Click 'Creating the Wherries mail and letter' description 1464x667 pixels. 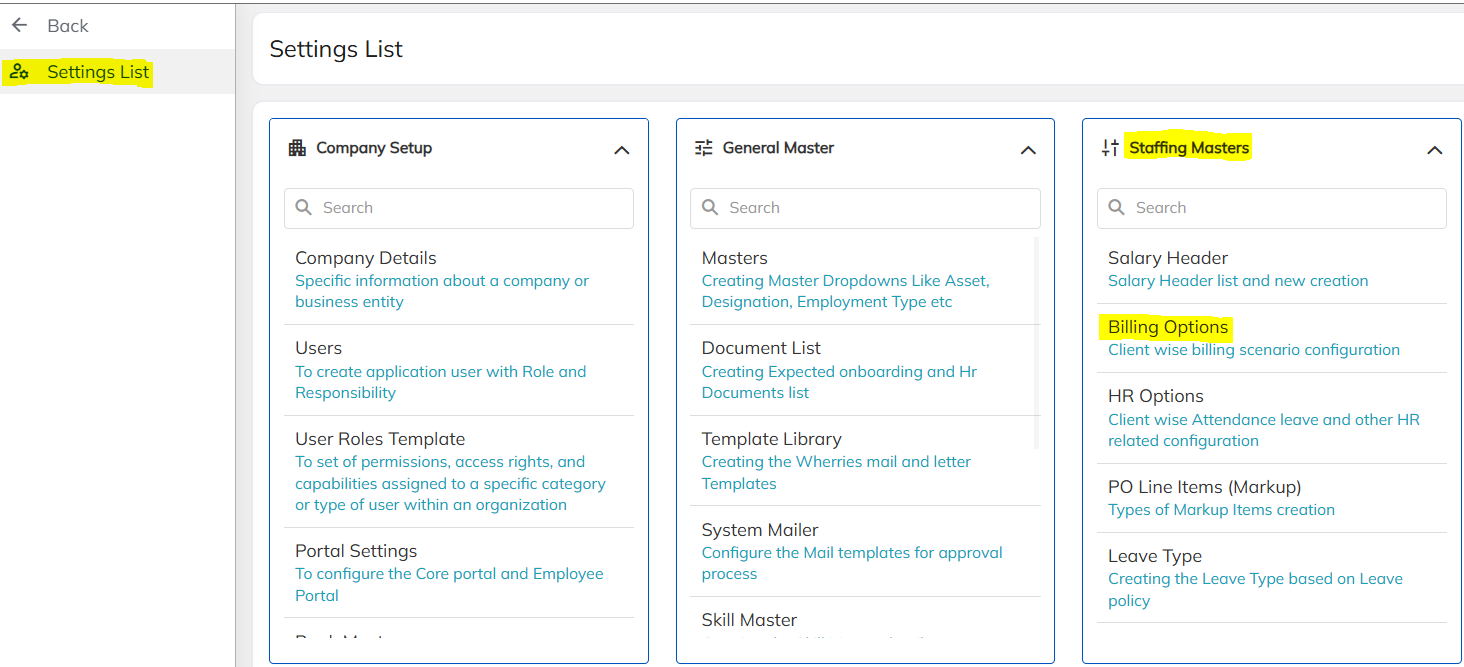click(x=836, y=472)
